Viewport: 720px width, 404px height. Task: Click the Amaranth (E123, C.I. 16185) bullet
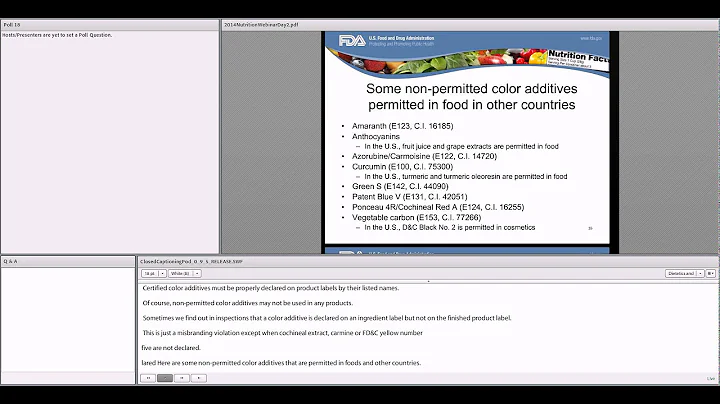[x=402, y=126]
